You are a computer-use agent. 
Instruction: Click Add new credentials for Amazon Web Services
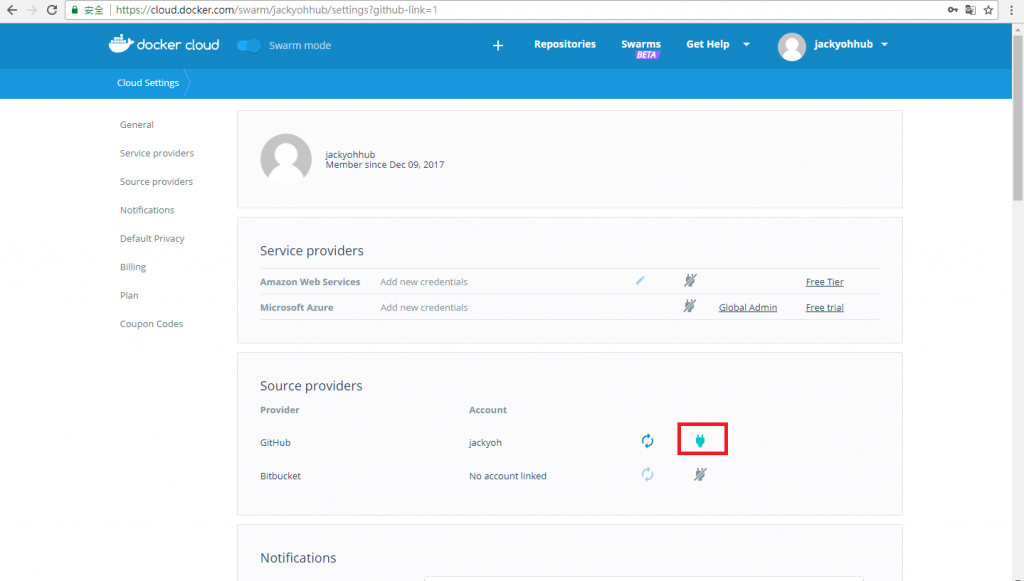coord(424,282)
